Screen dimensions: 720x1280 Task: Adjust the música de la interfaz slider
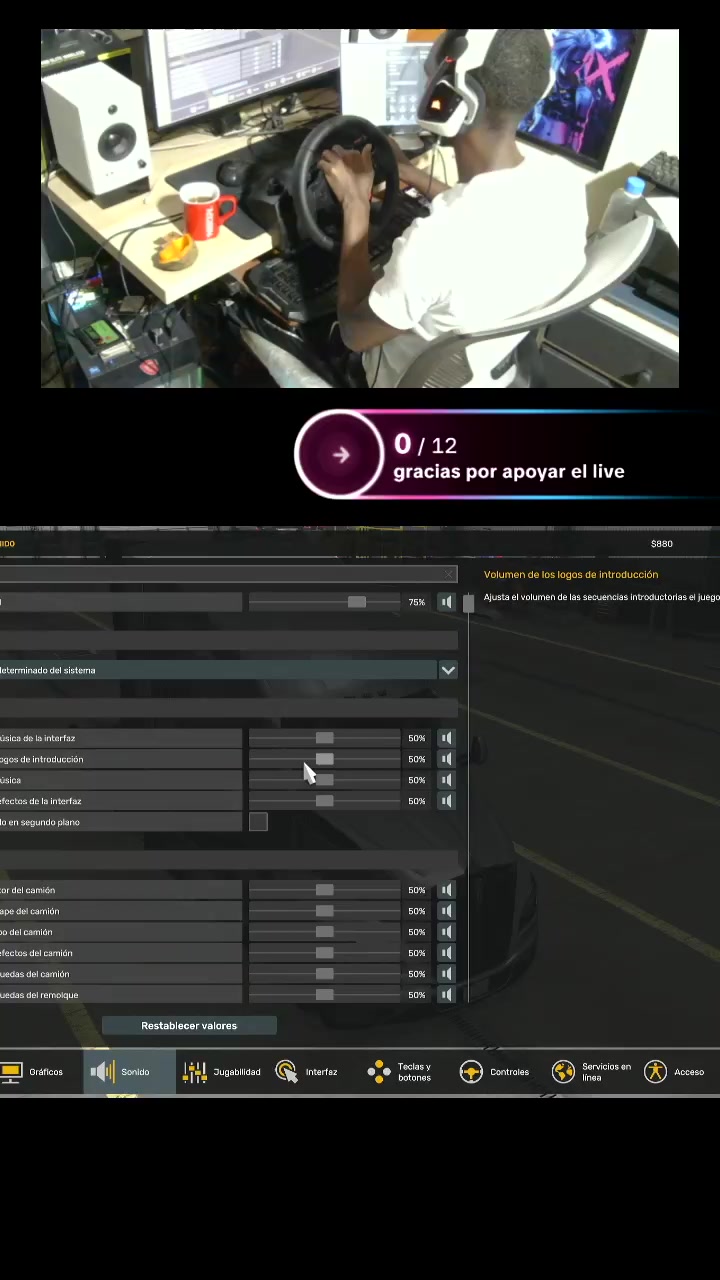pos(325,738)
